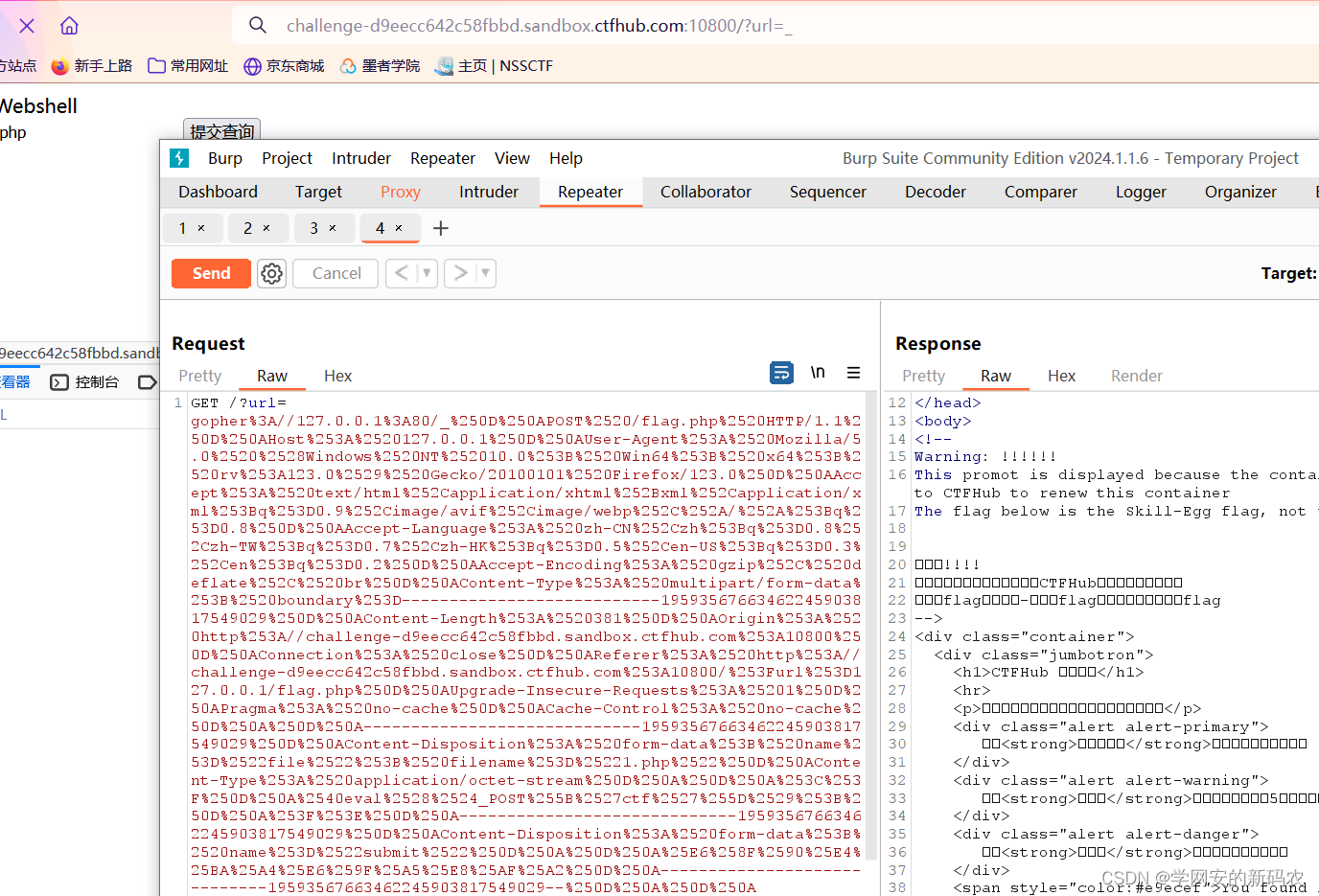Show Response in Pretty view
The width and height of the screenshot is (1319, 896).
[x=923, y=376]
